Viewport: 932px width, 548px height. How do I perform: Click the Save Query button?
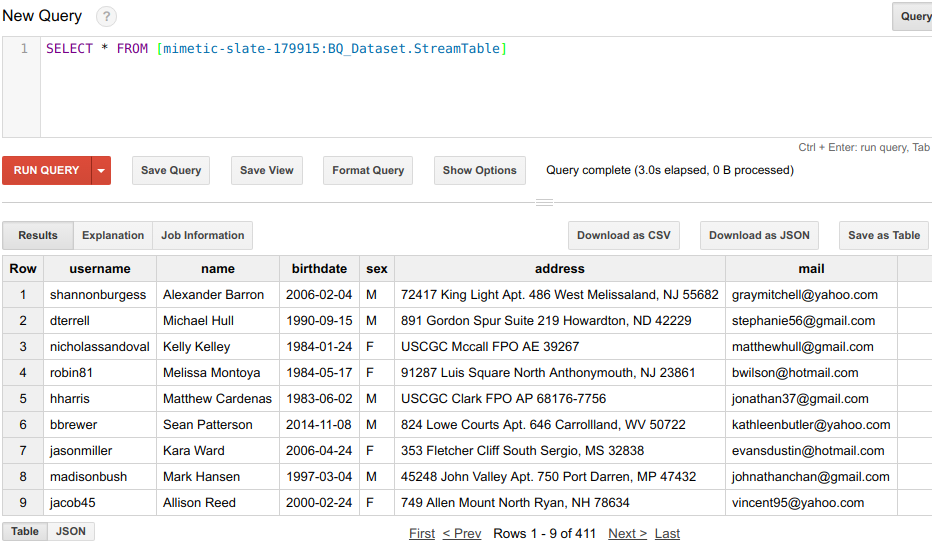pyautogui.click(x=171, y=171)
